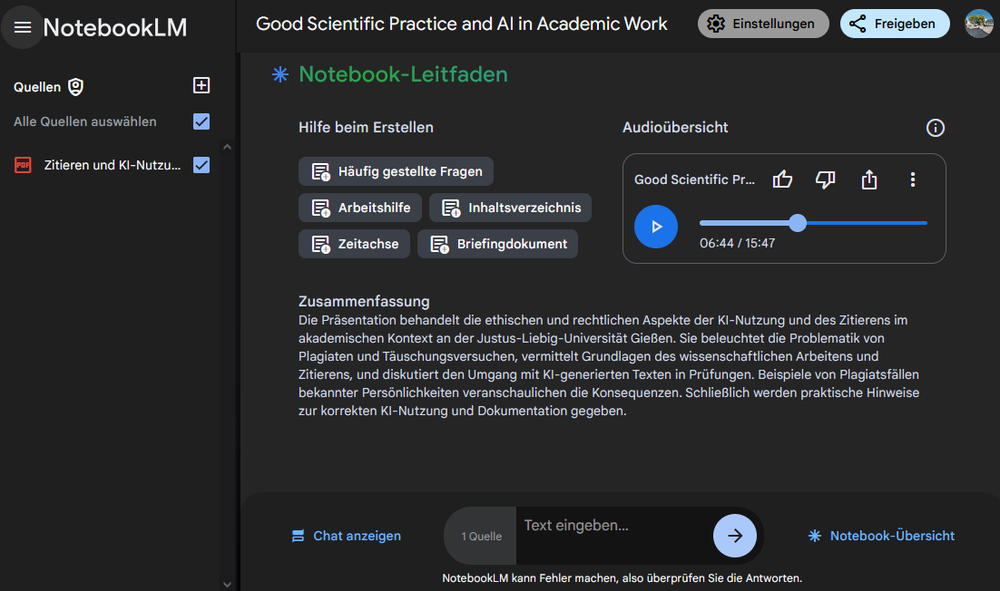Toggle the Alle Quellen auswählen checkbox

(202, 121)
